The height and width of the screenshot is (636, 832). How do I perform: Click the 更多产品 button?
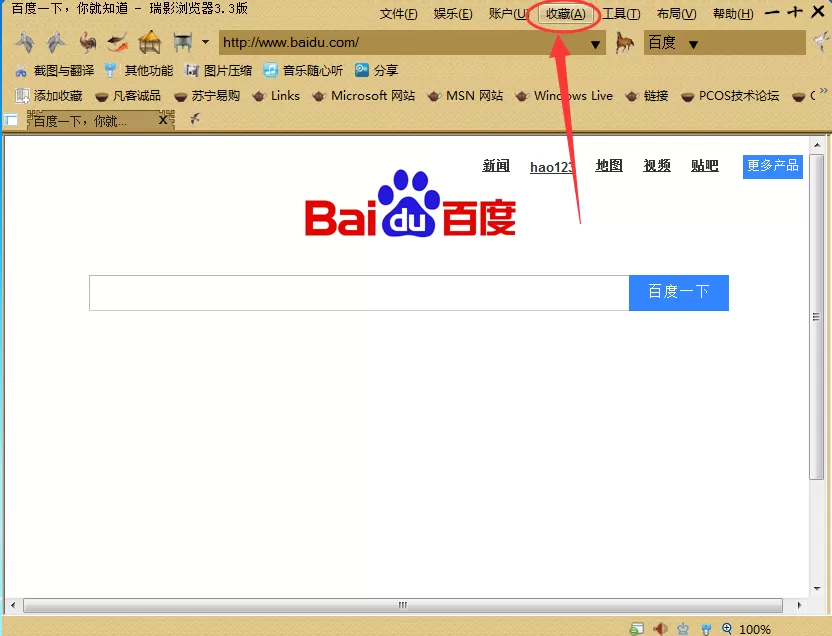773,167
